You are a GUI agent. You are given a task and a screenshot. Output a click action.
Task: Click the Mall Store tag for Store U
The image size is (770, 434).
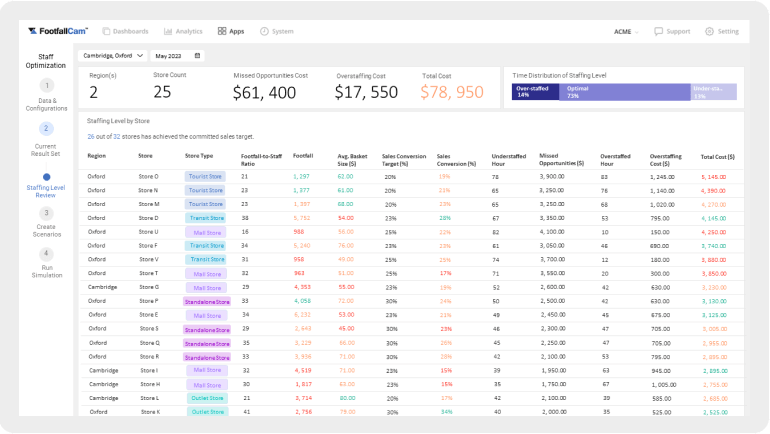(x=207, y=232)
